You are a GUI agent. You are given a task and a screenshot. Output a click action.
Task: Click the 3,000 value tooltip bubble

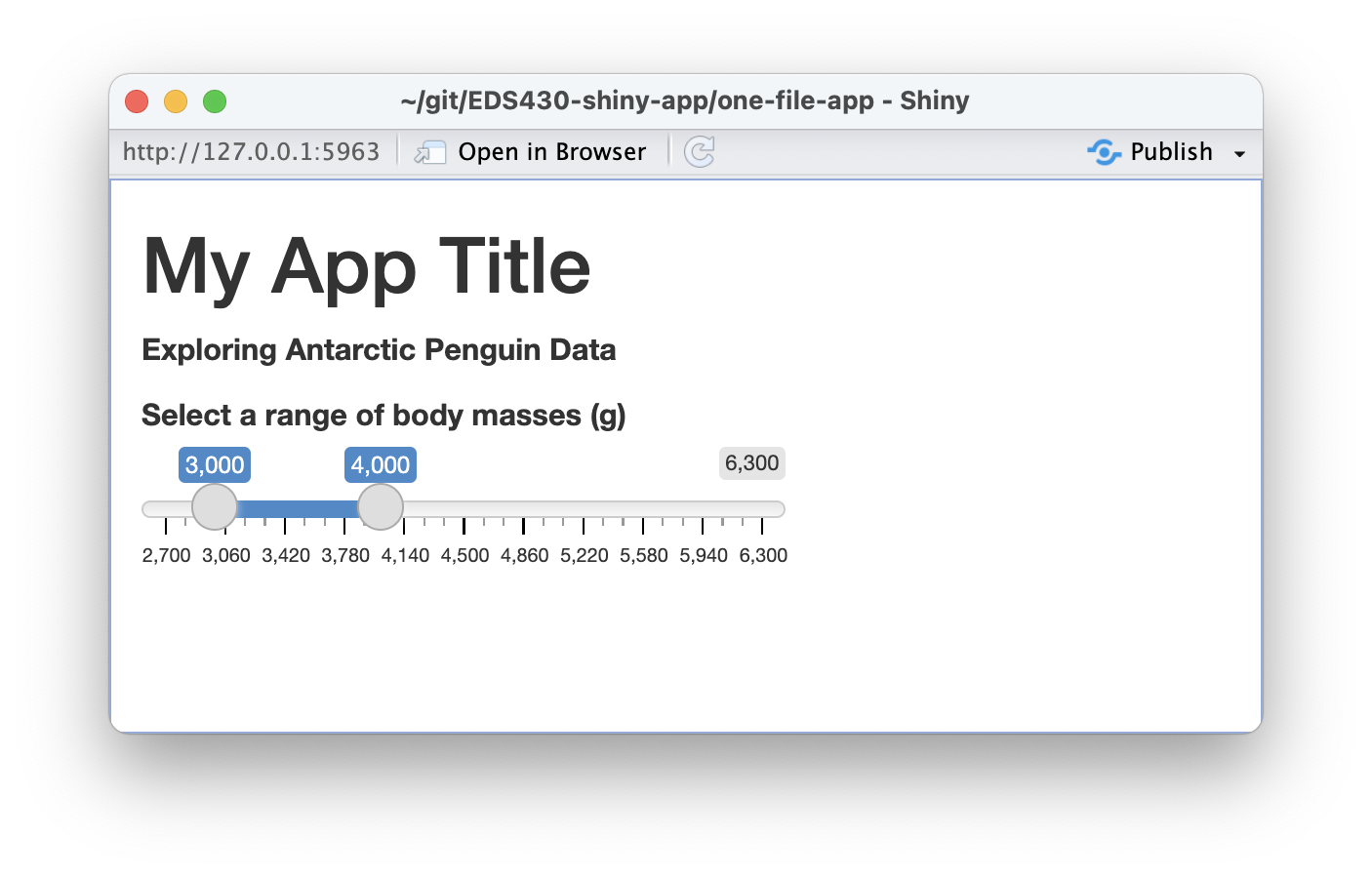pyautogui.click(x=214, y=465)
